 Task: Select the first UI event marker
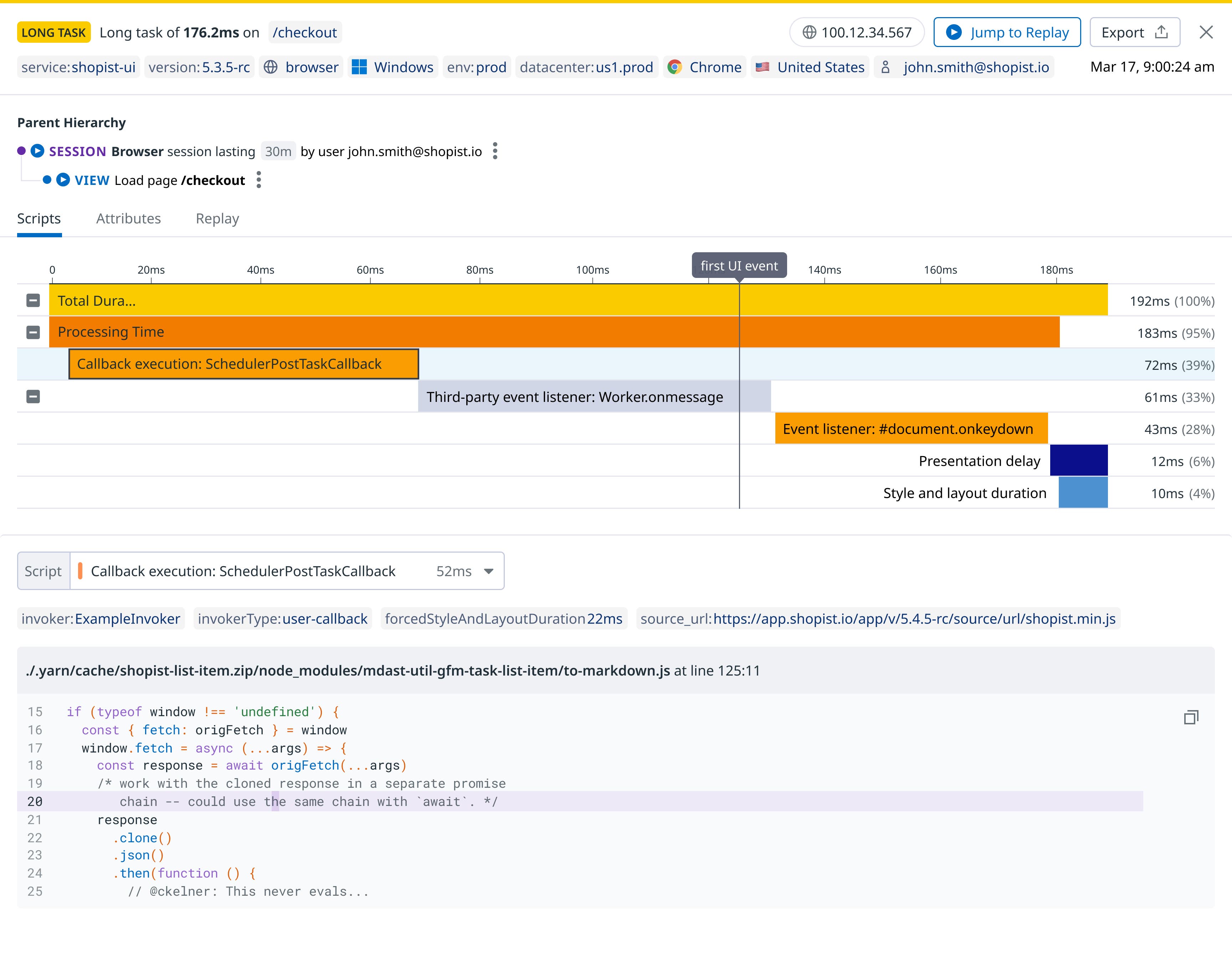click(739, 265)
